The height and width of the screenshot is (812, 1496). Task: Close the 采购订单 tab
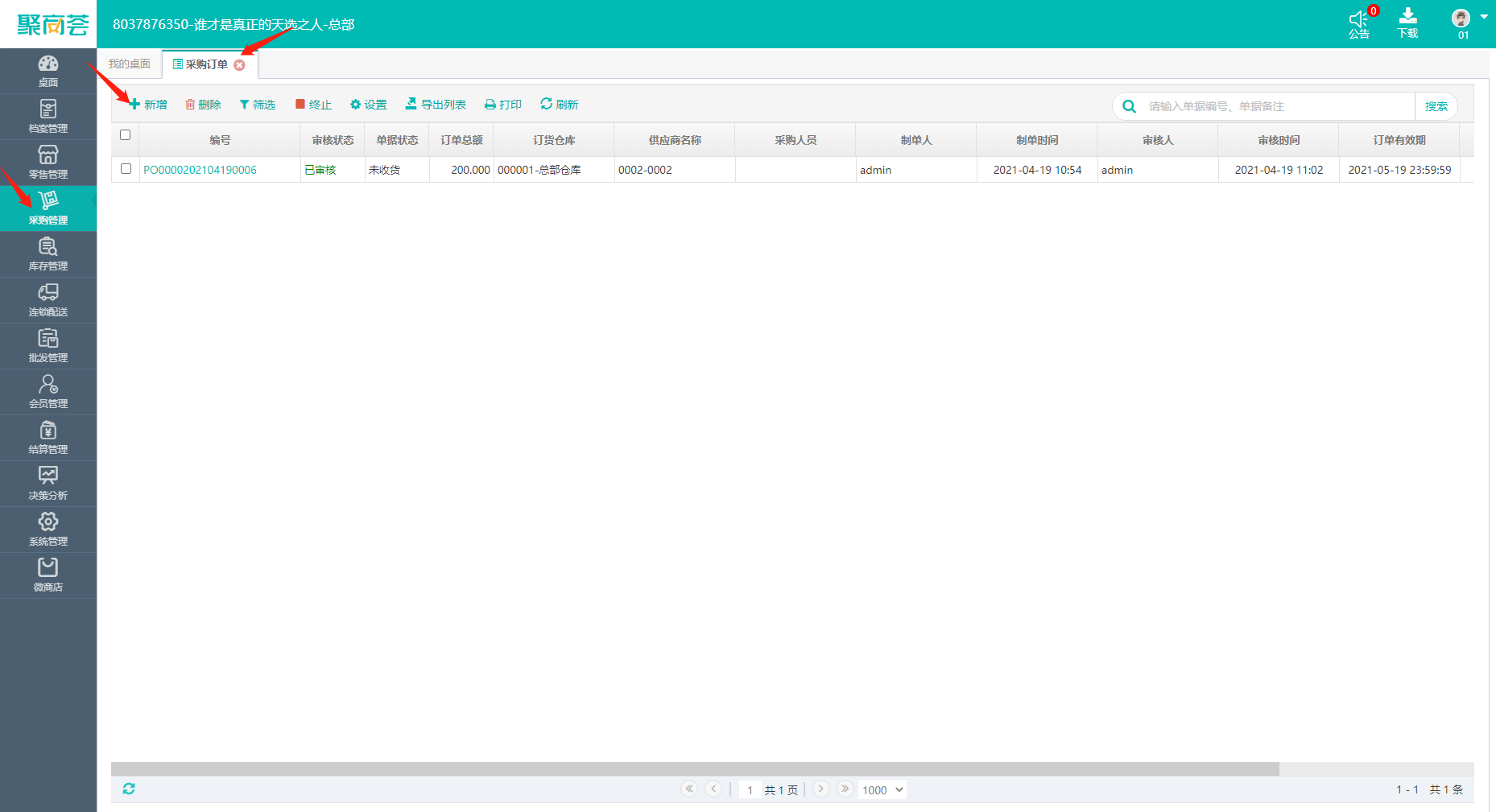(239, 65)
